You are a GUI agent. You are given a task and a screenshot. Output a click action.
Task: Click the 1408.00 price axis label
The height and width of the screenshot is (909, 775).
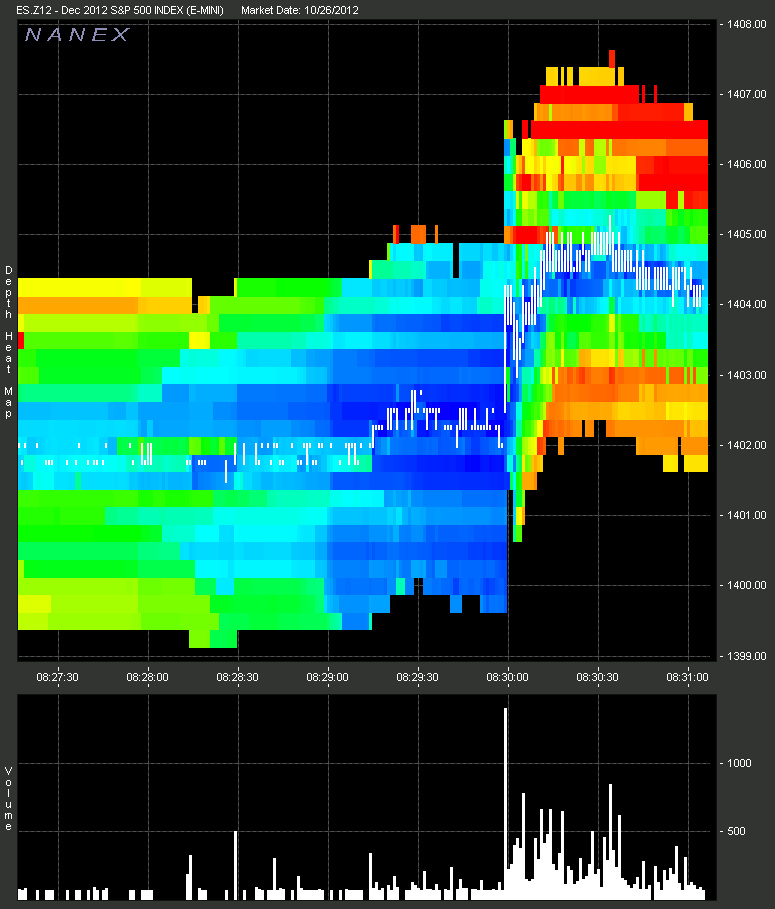tap(746, 24)
